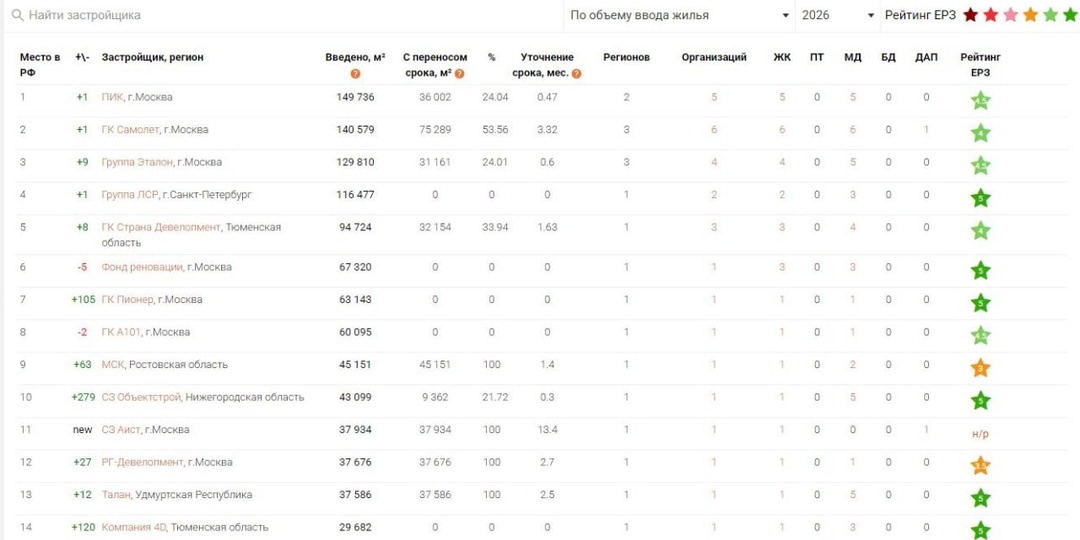Image resolution: width=1080 pixels, height=540 pixels.
Task: Click Компания 4D's rating star icon
Action: 980,530
